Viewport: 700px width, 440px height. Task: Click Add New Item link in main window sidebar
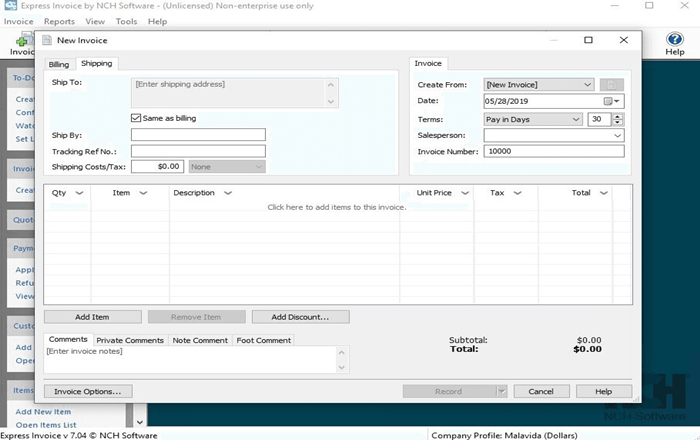coord(43,411)
